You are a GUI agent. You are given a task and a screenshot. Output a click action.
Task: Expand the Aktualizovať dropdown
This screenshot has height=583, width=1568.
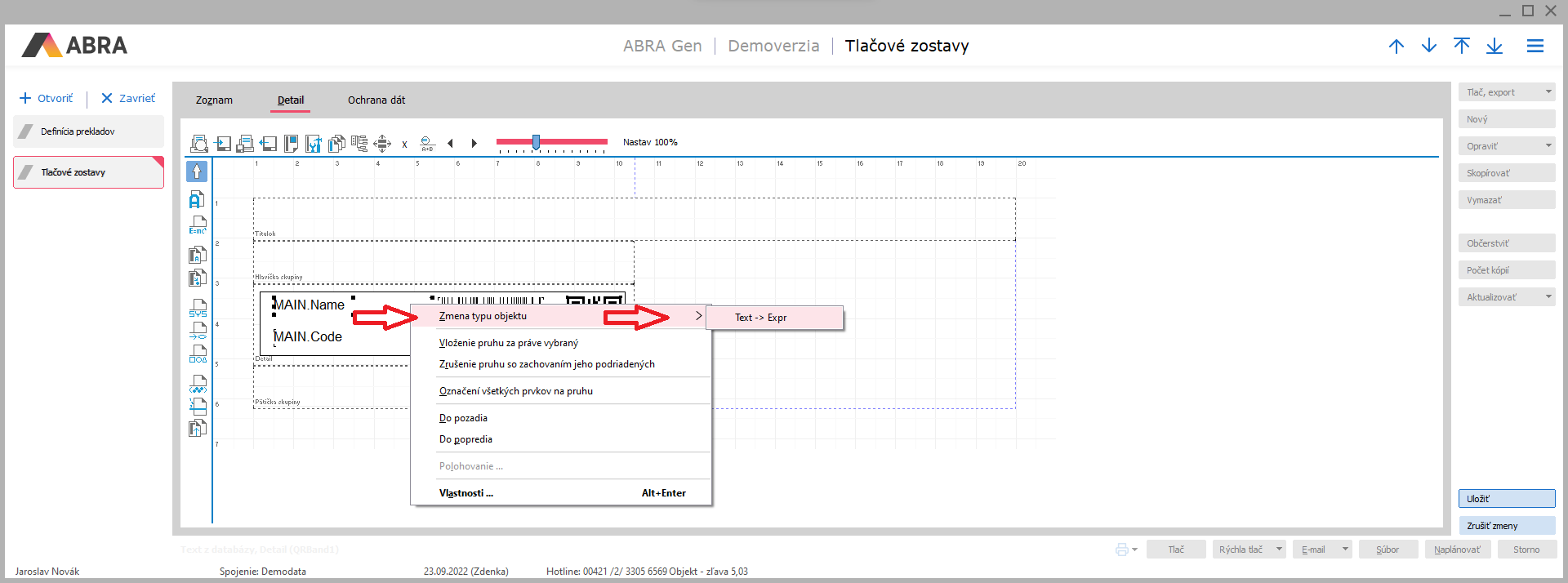pyautogui.click(x=1548, y=297)
